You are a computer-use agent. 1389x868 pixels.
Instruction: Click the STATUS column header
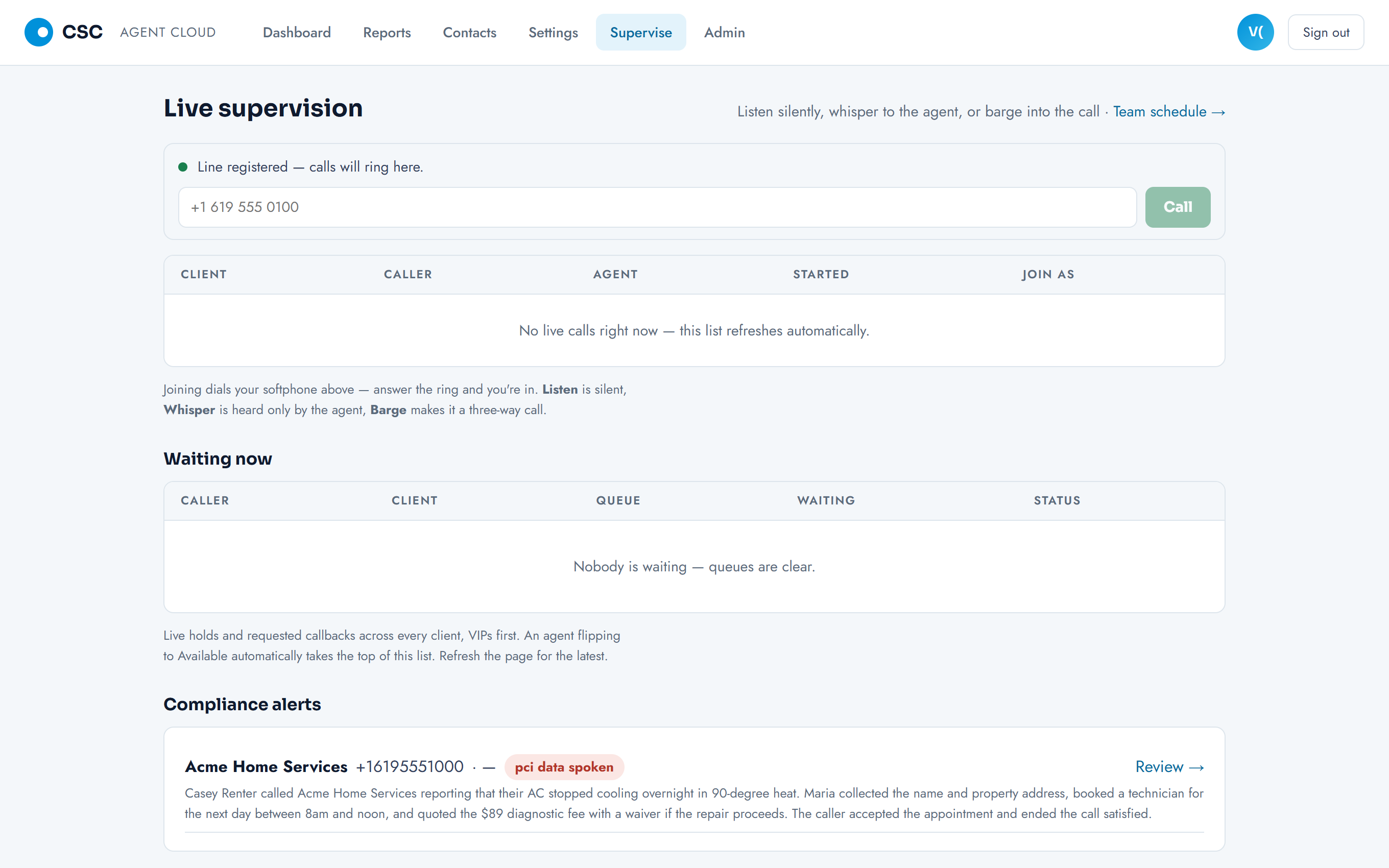pyautogui.click(x=1057, y=500)
